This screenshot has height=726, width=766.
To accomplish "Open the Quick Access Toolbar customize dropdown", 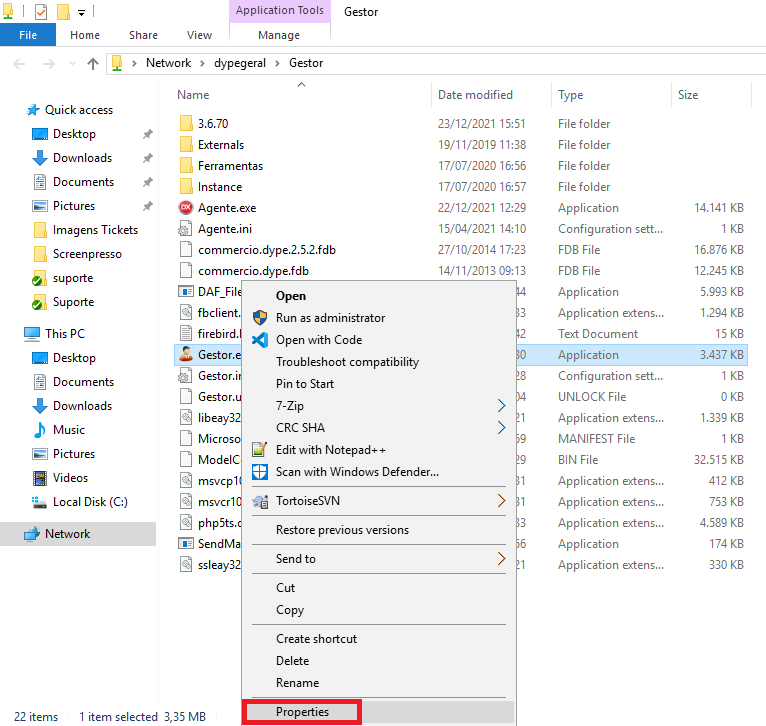I will pos(81,12).
